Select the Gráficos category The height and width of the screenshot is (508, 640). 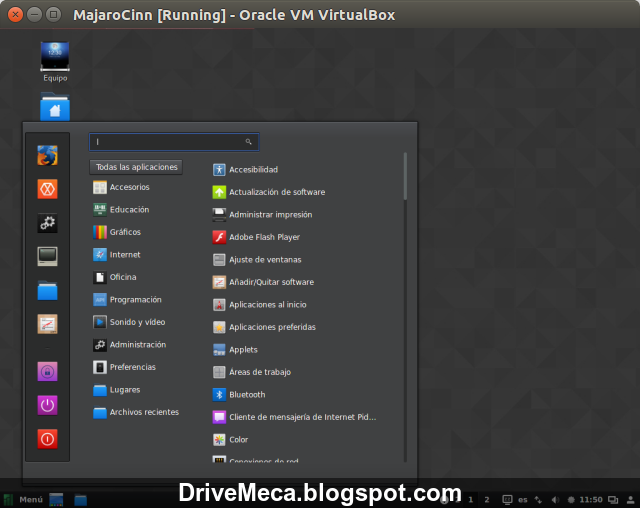click(x=117, y=232)
